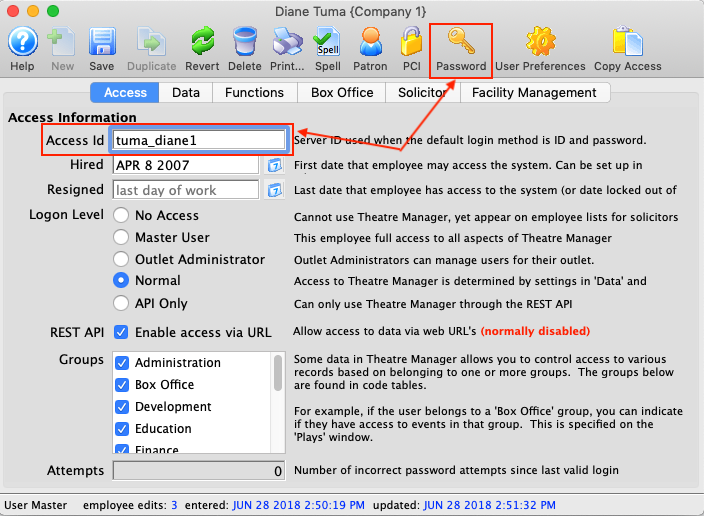
Task: Click the Access Information heading
Action: tap(72, 117)
